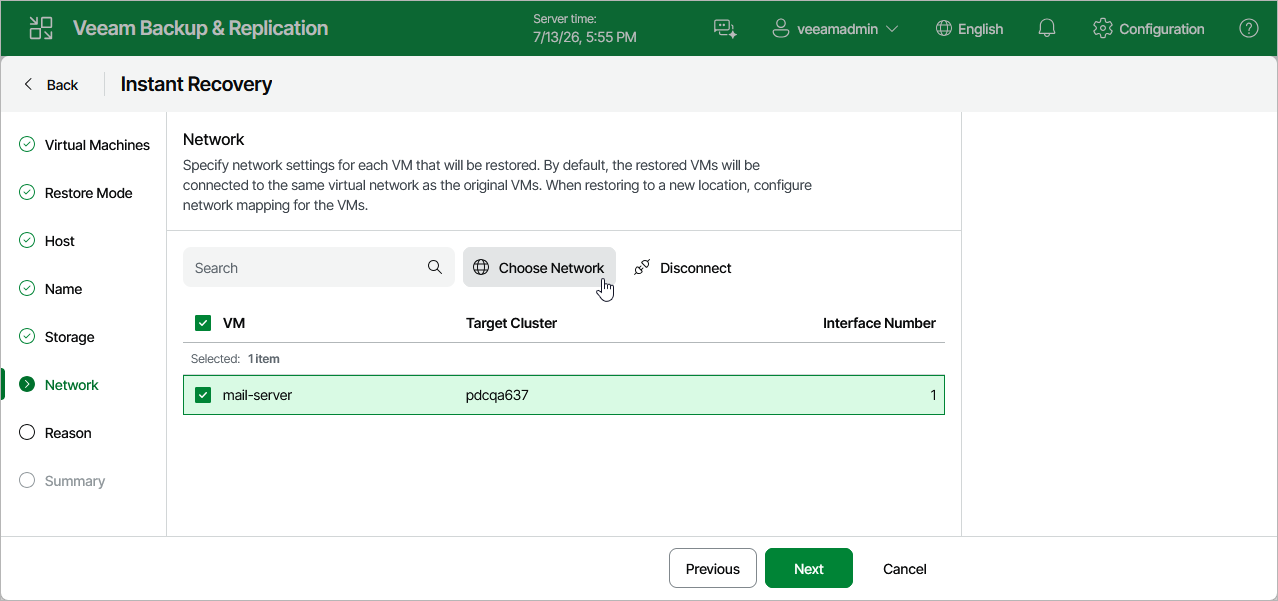
Task: Click the Storage step checkmark icon
Action: [x=27, y=336]
